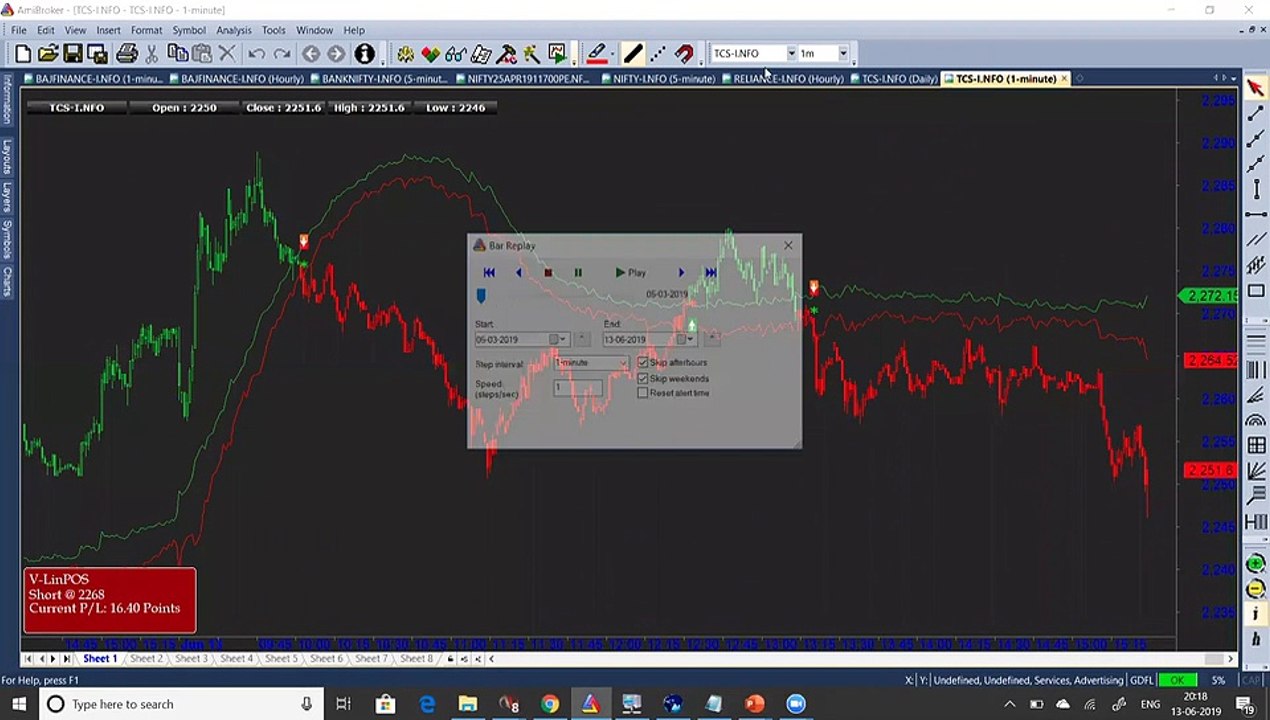Image resolution: width=1270 pixels, height=720 pixels.
Task: Click the yellow zoom out icon
Action: pyautogui.click(x=1256, y=590)
